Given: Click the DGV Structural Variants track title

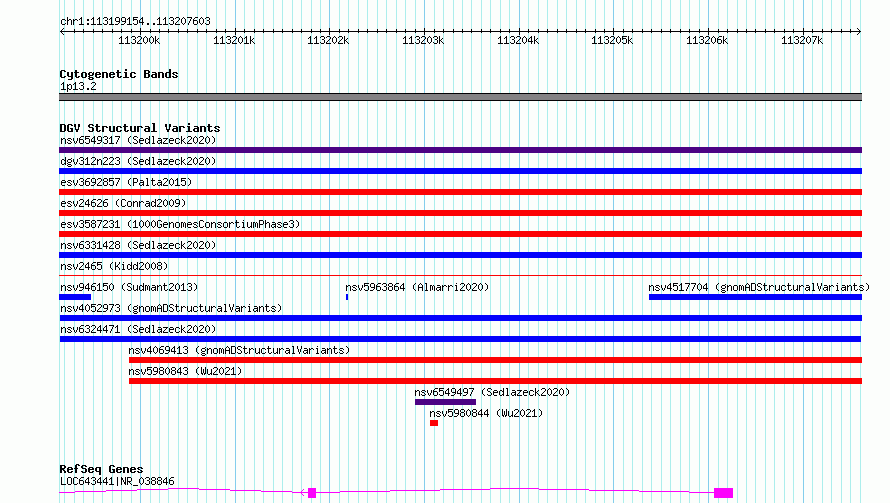Looking at the screenshot, I should (140, 128).
